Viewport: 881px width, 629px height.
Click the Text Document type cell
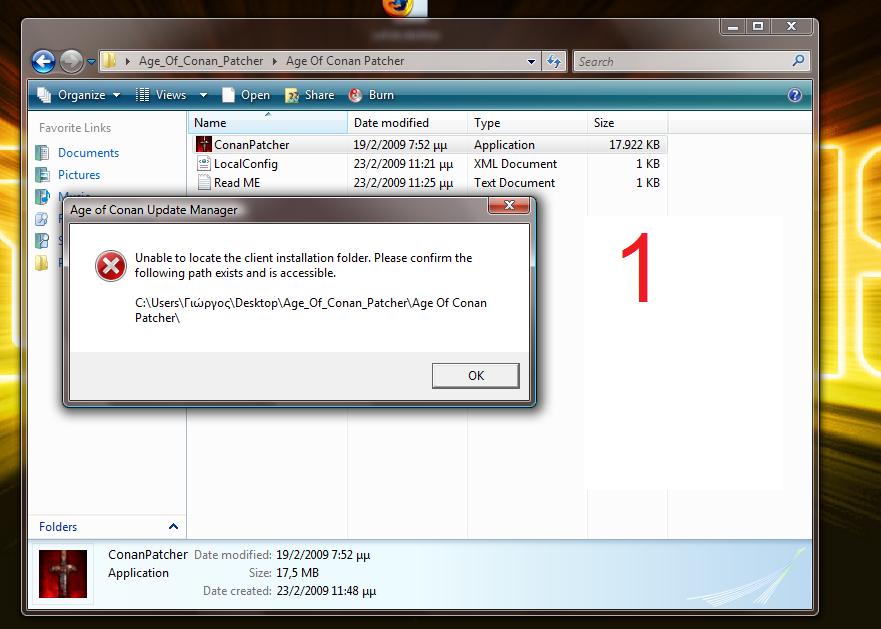point(514,183)
